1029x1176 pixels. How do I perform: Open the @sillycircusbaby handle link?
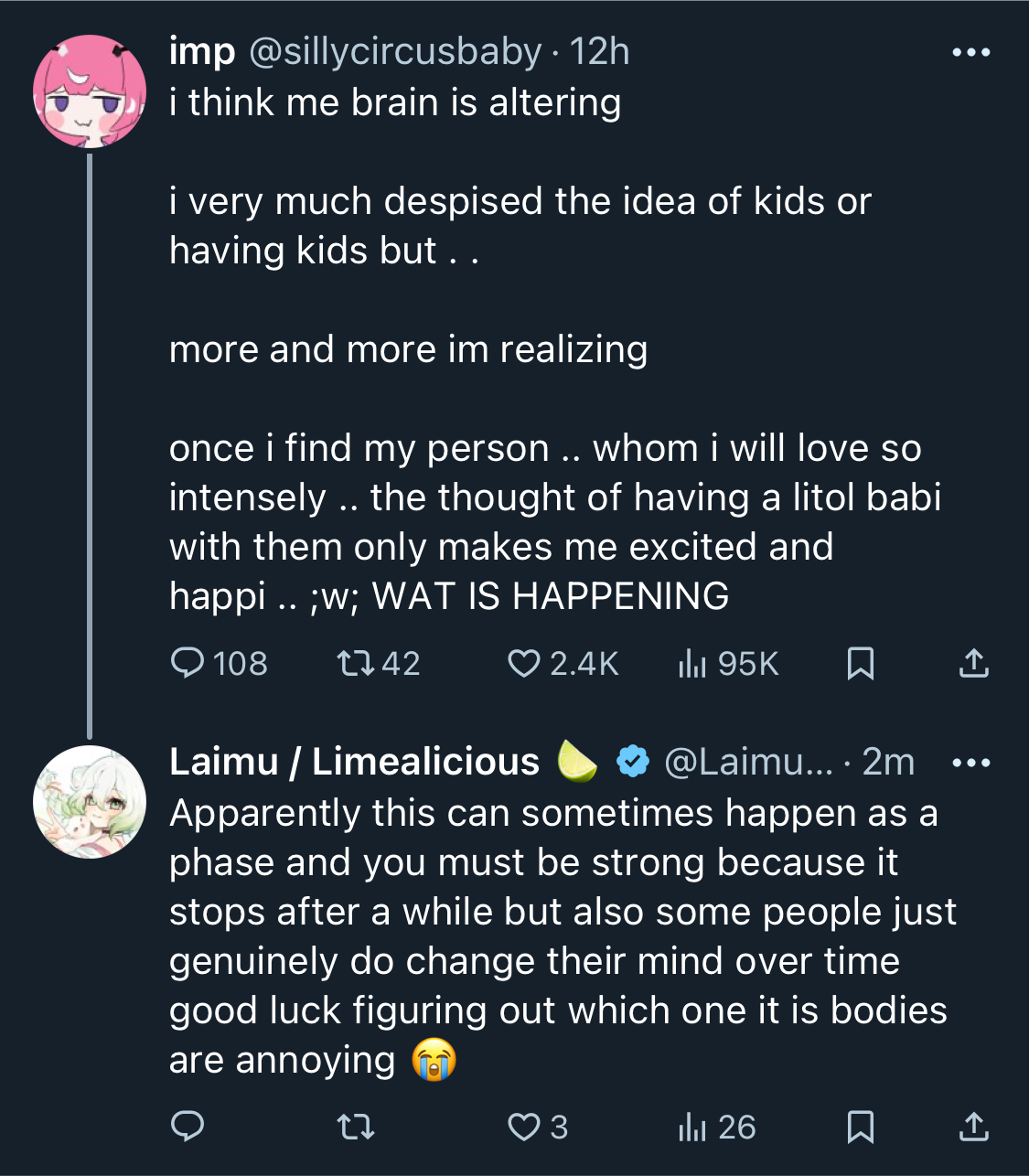(395, 52)
